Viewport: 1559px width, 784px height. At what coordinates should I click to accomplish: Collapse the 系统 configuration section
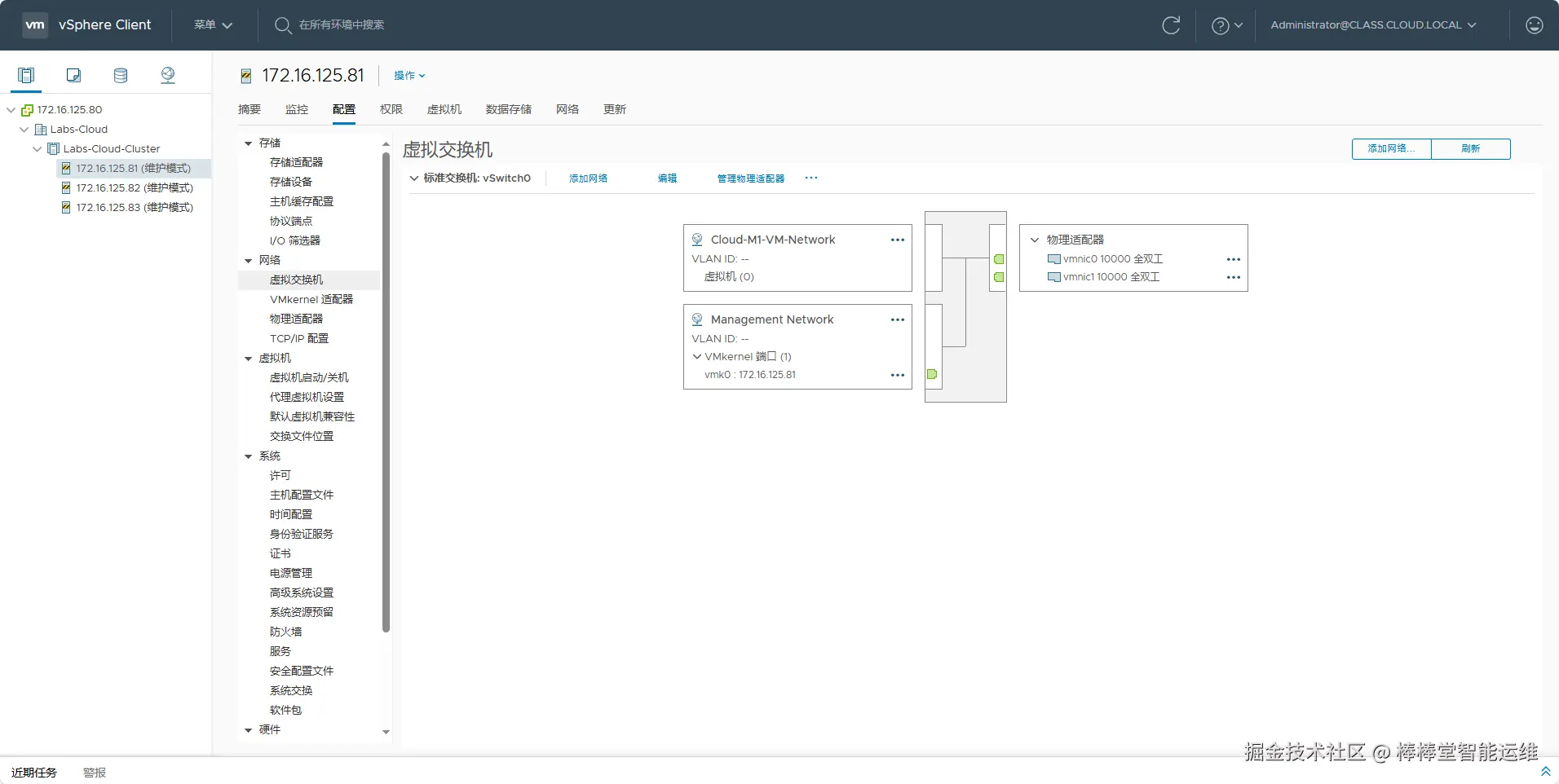point(248,456)
